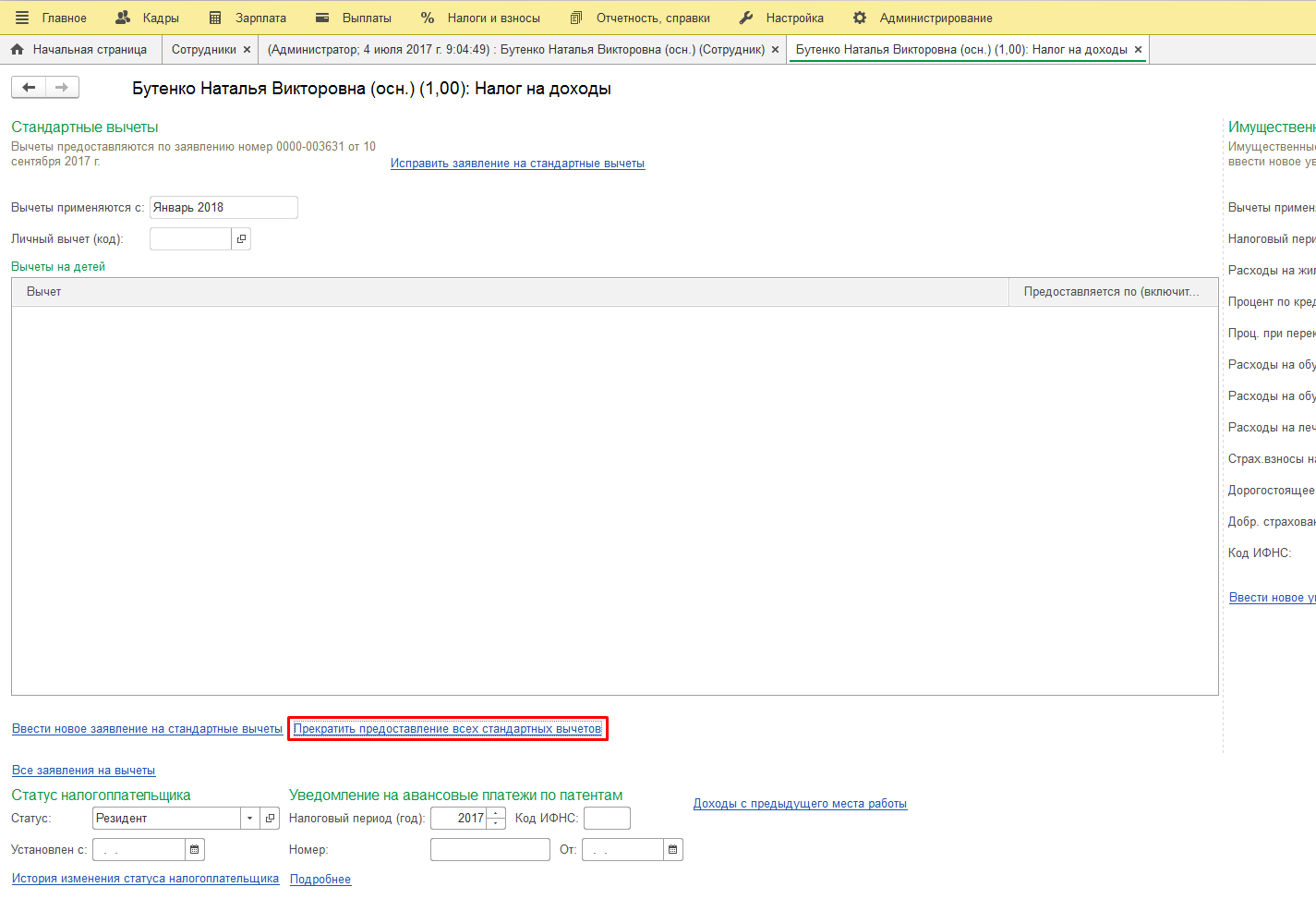Click the Код ИФНС input field
Viewport: 1316px width, 899px height.
(607, 819)
